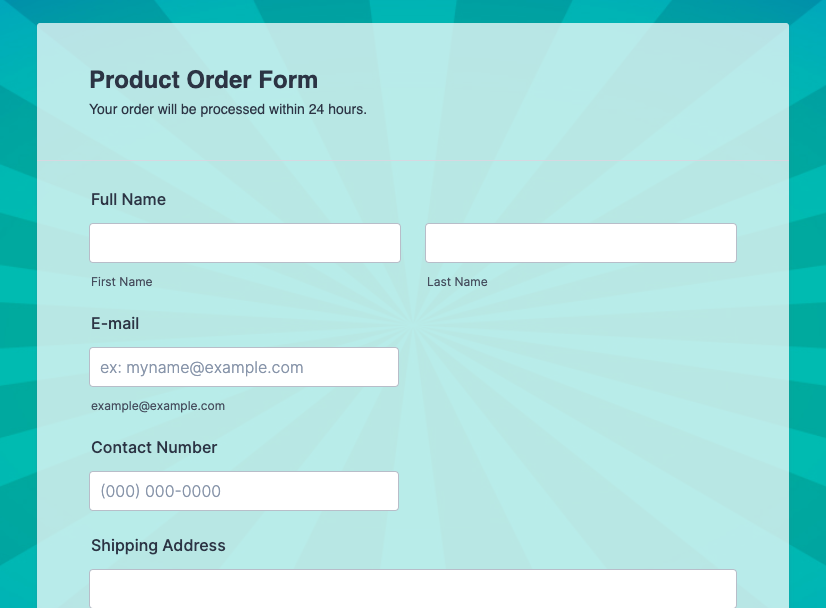Select the Contact Number phone field
826x608 pixels.
pyautogui.click(x=244, y=491)
